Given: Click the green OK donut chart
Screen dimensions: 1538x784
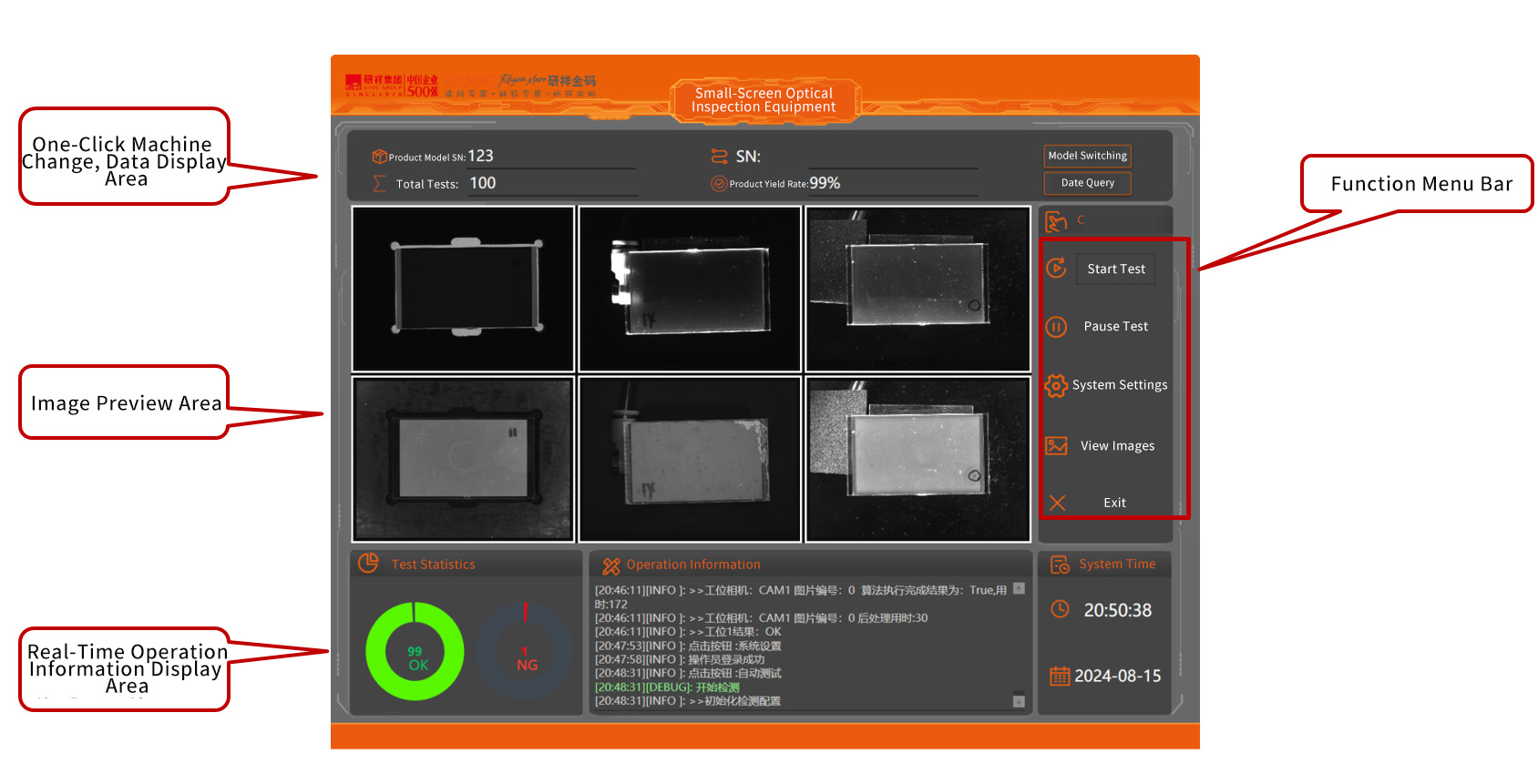Looking at the screenshot, I should pos(415,652).
